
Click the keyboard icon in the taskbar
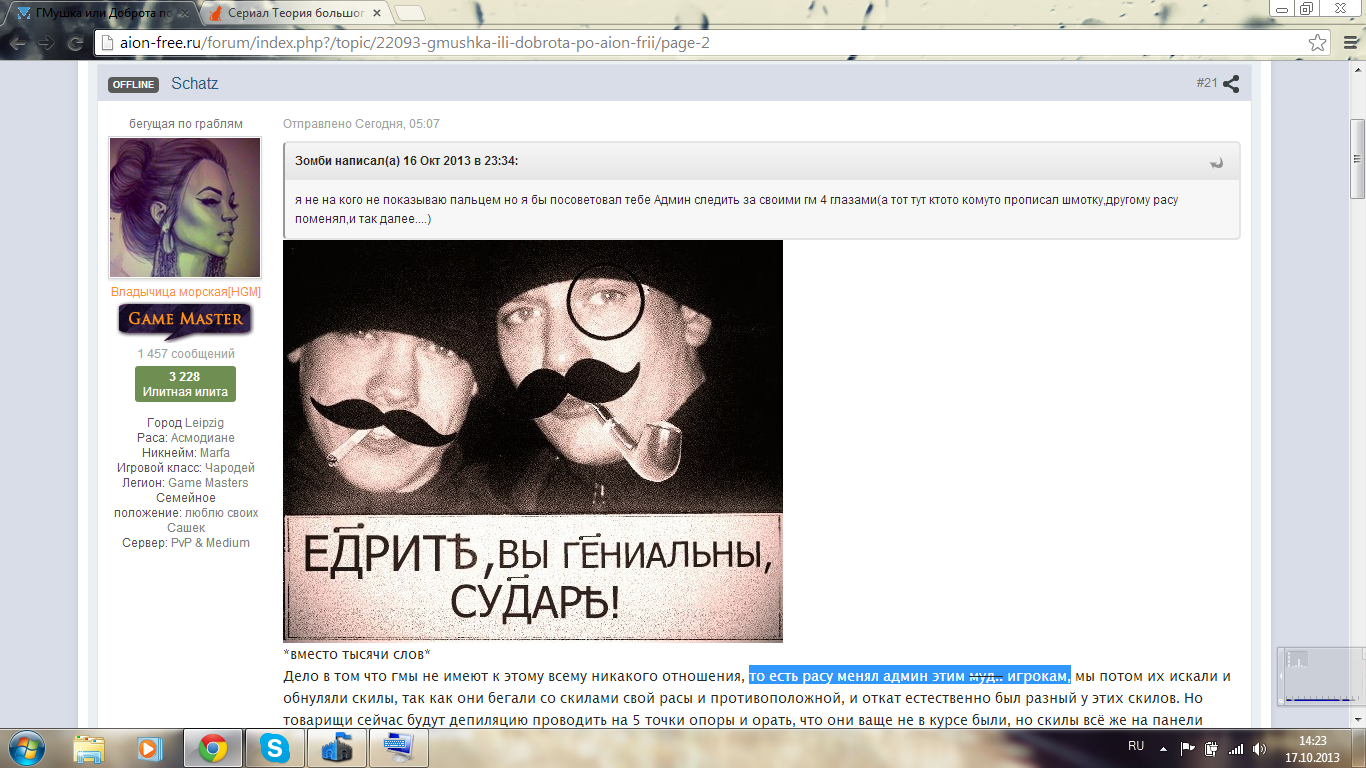[397, 748]
